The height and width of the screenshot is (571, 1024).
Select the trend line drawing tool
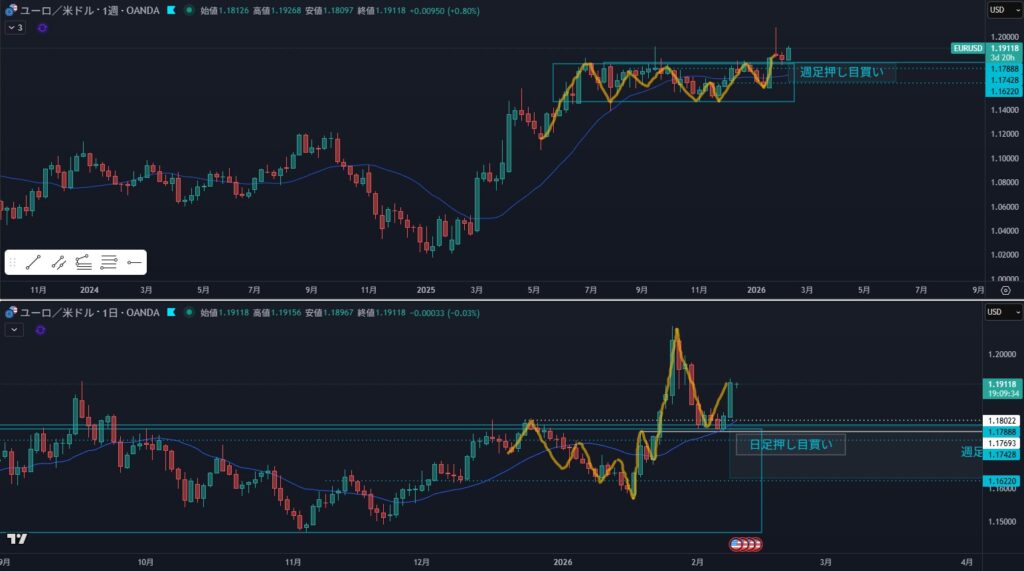[x=34, y=263]
